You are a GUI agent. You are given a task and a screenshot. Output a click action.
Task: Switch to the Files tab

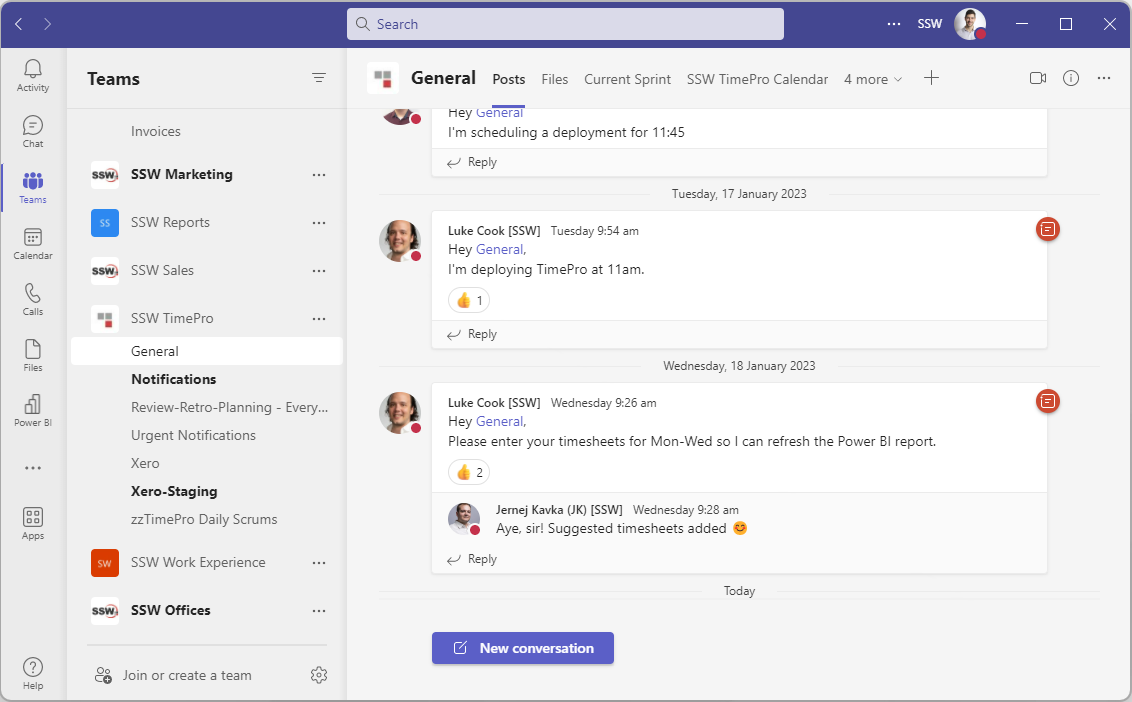click(554, 79)
